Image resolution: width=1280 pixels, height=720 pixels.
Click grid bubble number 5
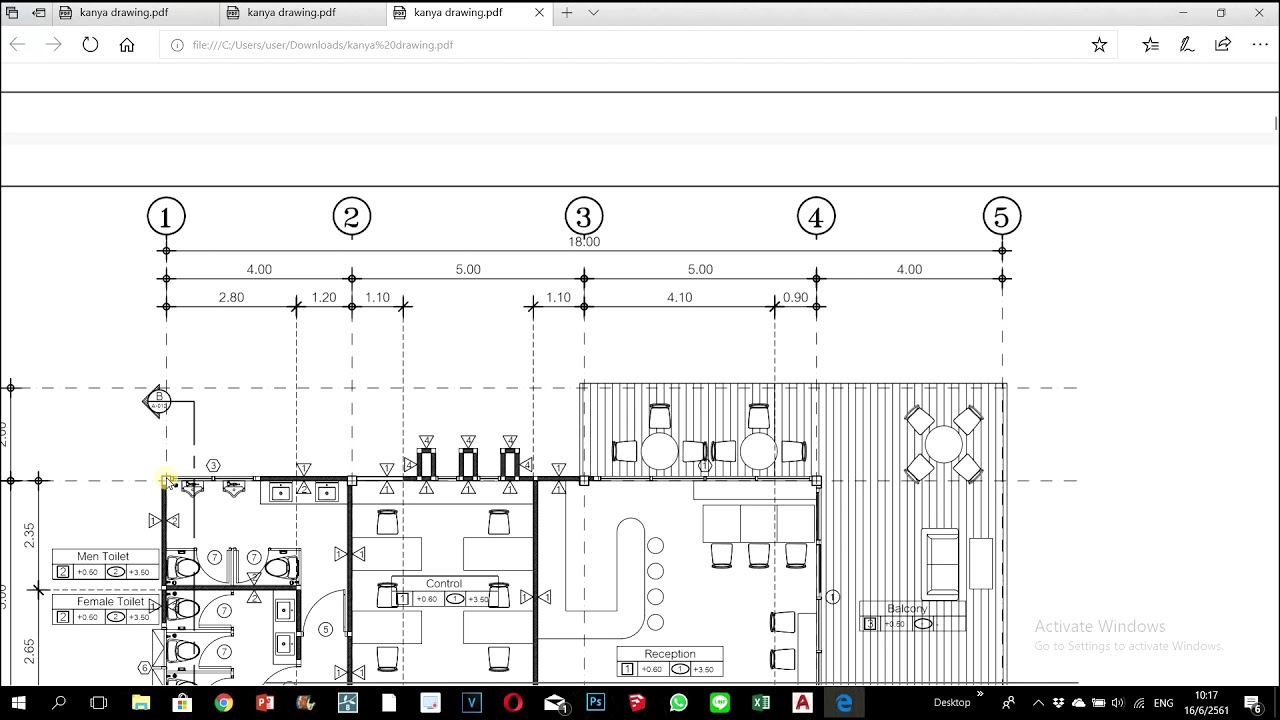[1002, 217]
